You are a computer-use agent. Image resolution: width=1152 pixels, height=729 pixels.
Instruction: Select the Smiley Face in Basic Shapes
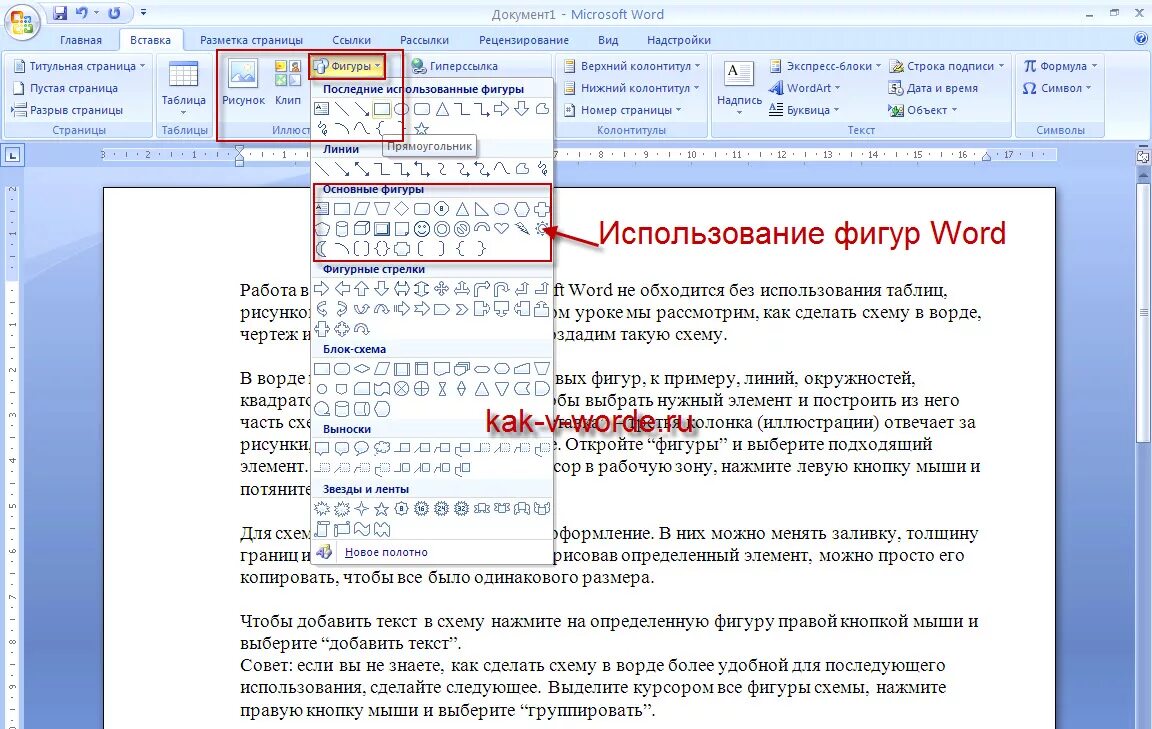[x=422, y=229]
